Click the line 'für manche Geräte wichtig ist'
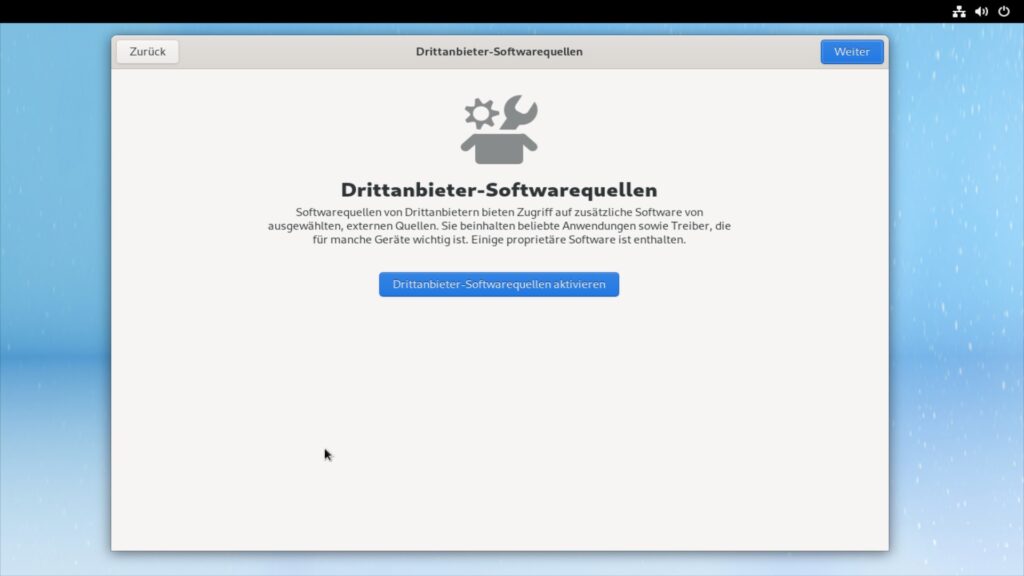The image size is (1024, 576). (x=499, y=240)
